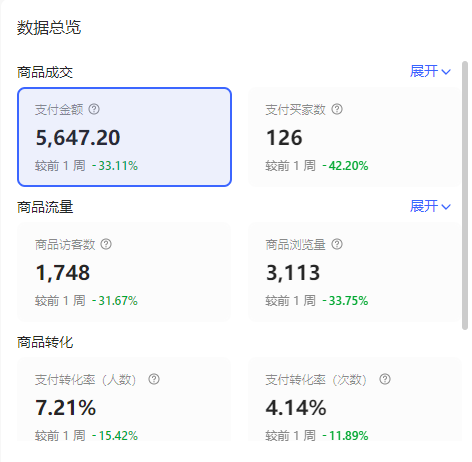
Task: Click the -33.11% change value
Action: coord(115,166)
